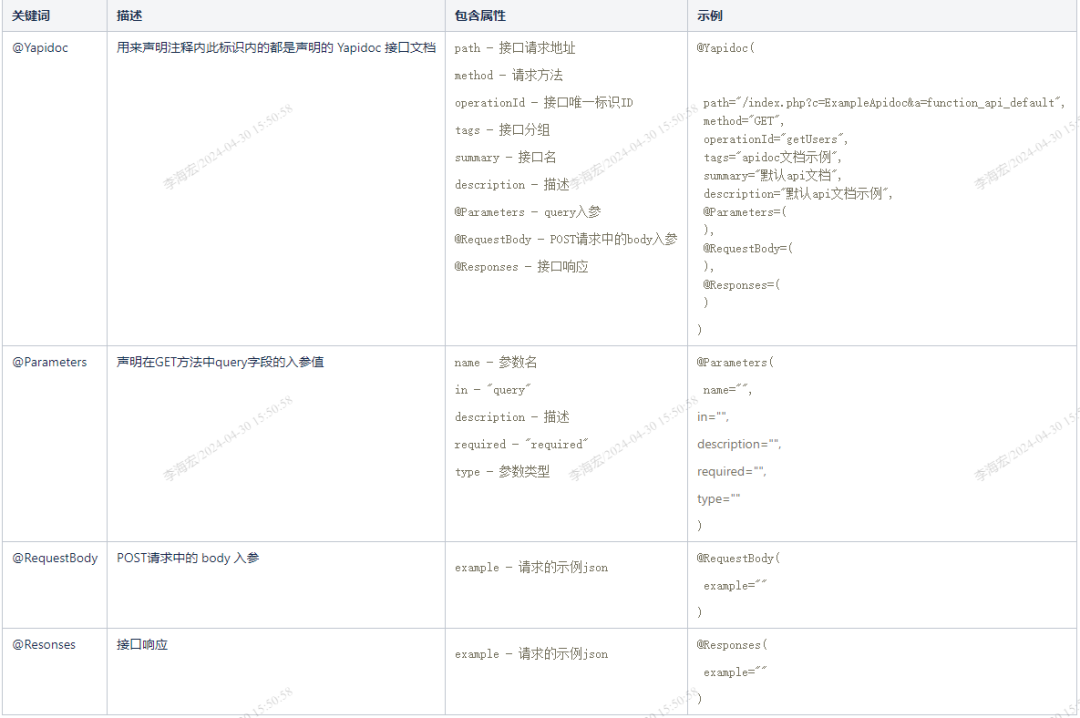Click the 声明在GET方法中query字段的入参值 description
1080x718 pixels.
coord(220,362)
